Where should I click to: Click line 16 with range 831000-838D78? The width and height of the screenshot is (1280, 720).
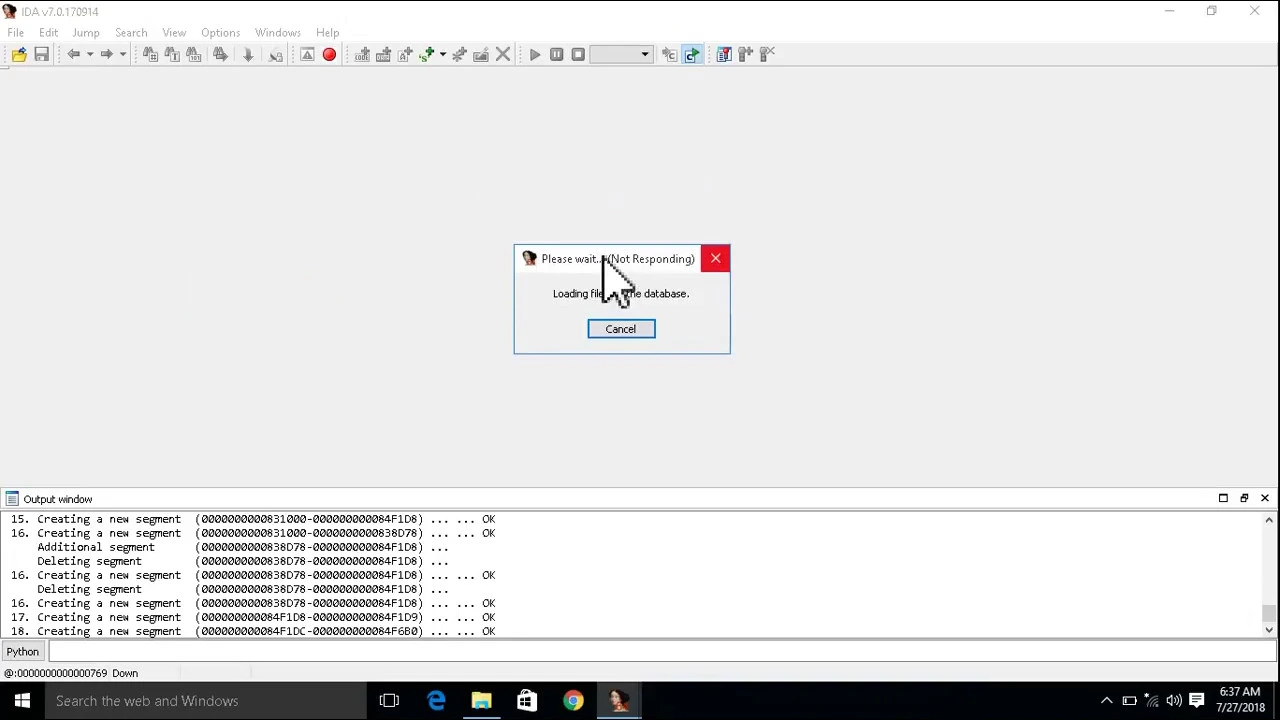click(253, 533)
